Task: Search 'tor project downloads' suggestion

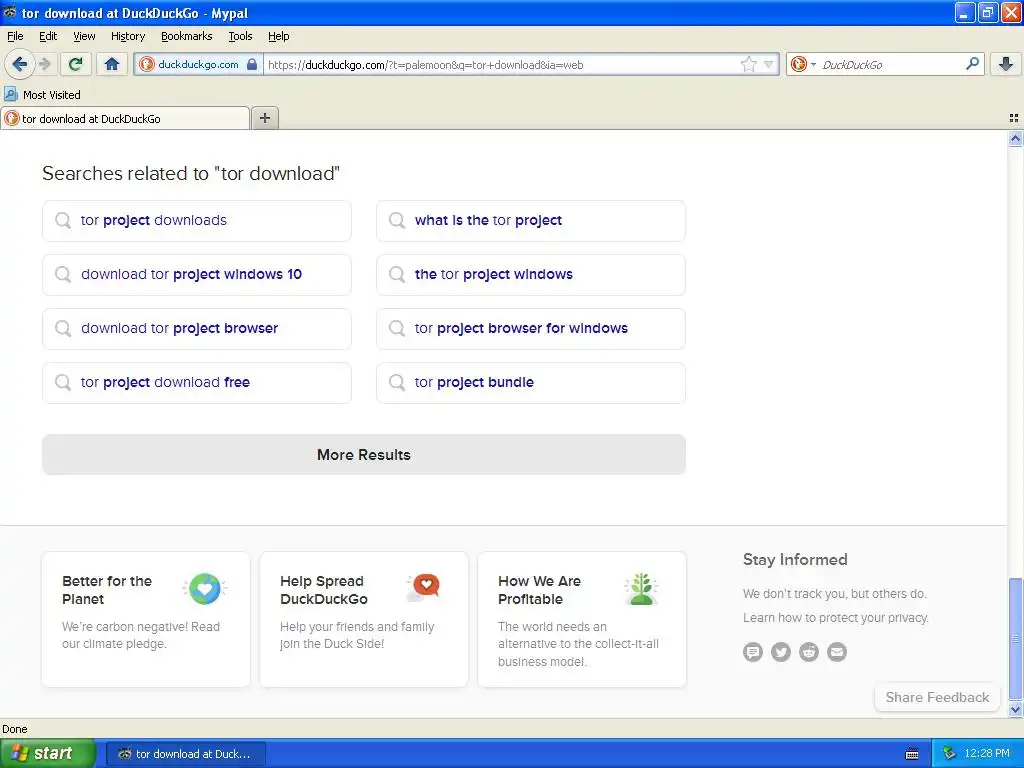Action: tap(197, 221)
